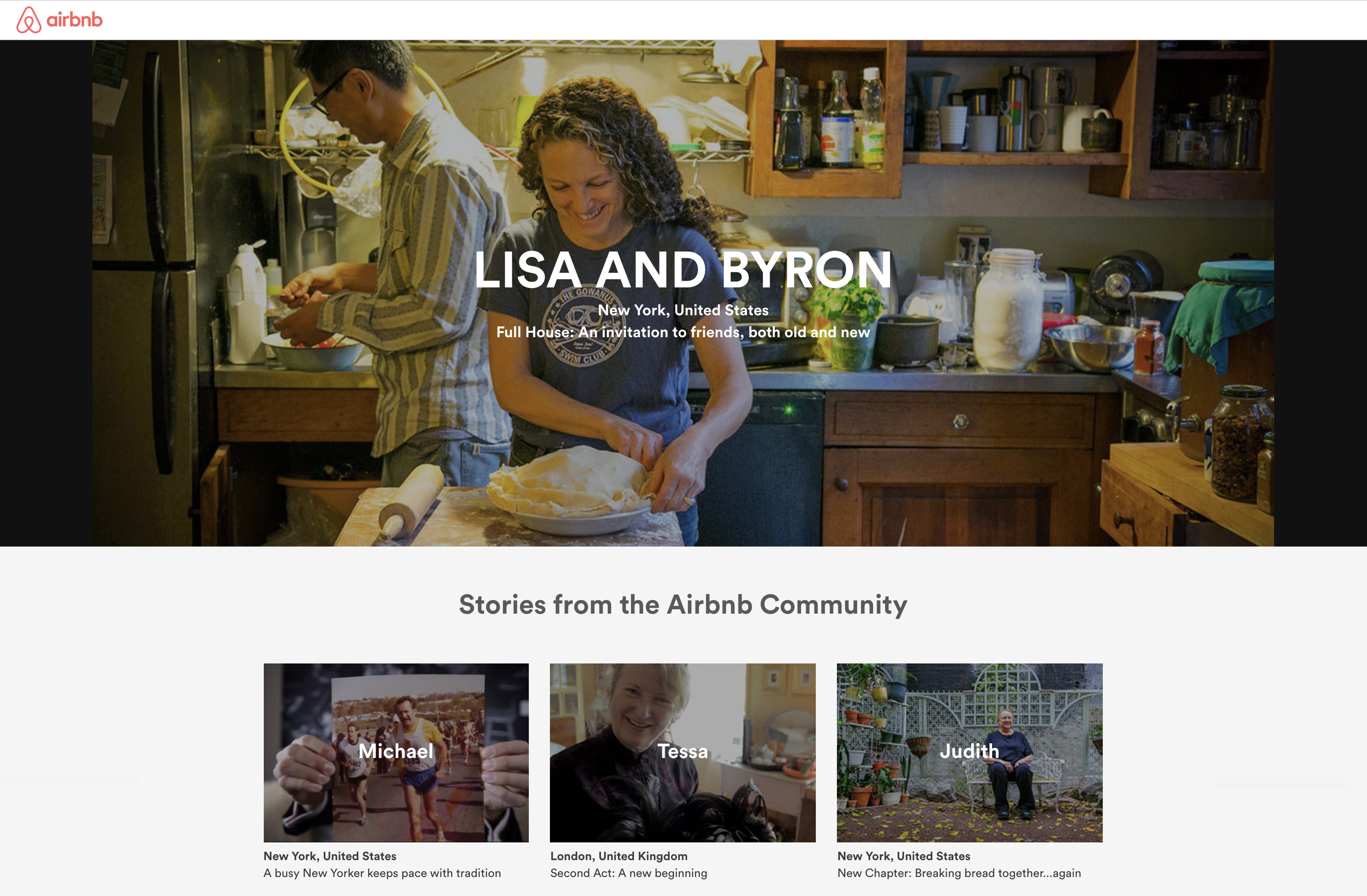Click hero 'New York, United States' text

[x=683, y=310]
